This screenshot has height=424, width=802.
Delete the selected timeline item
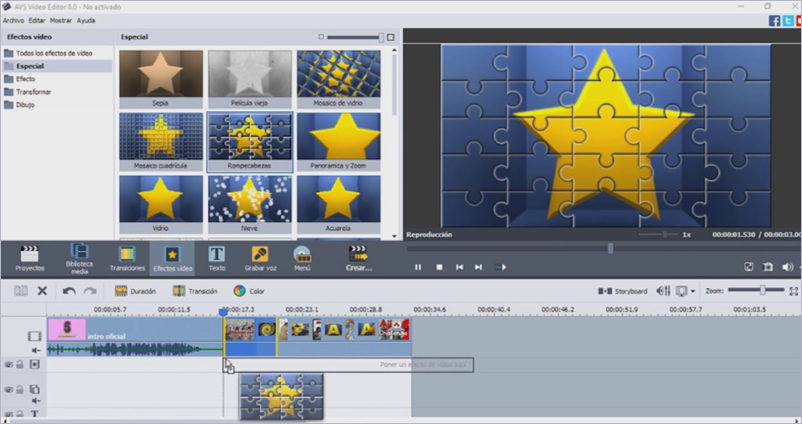(x=42, y=291)
